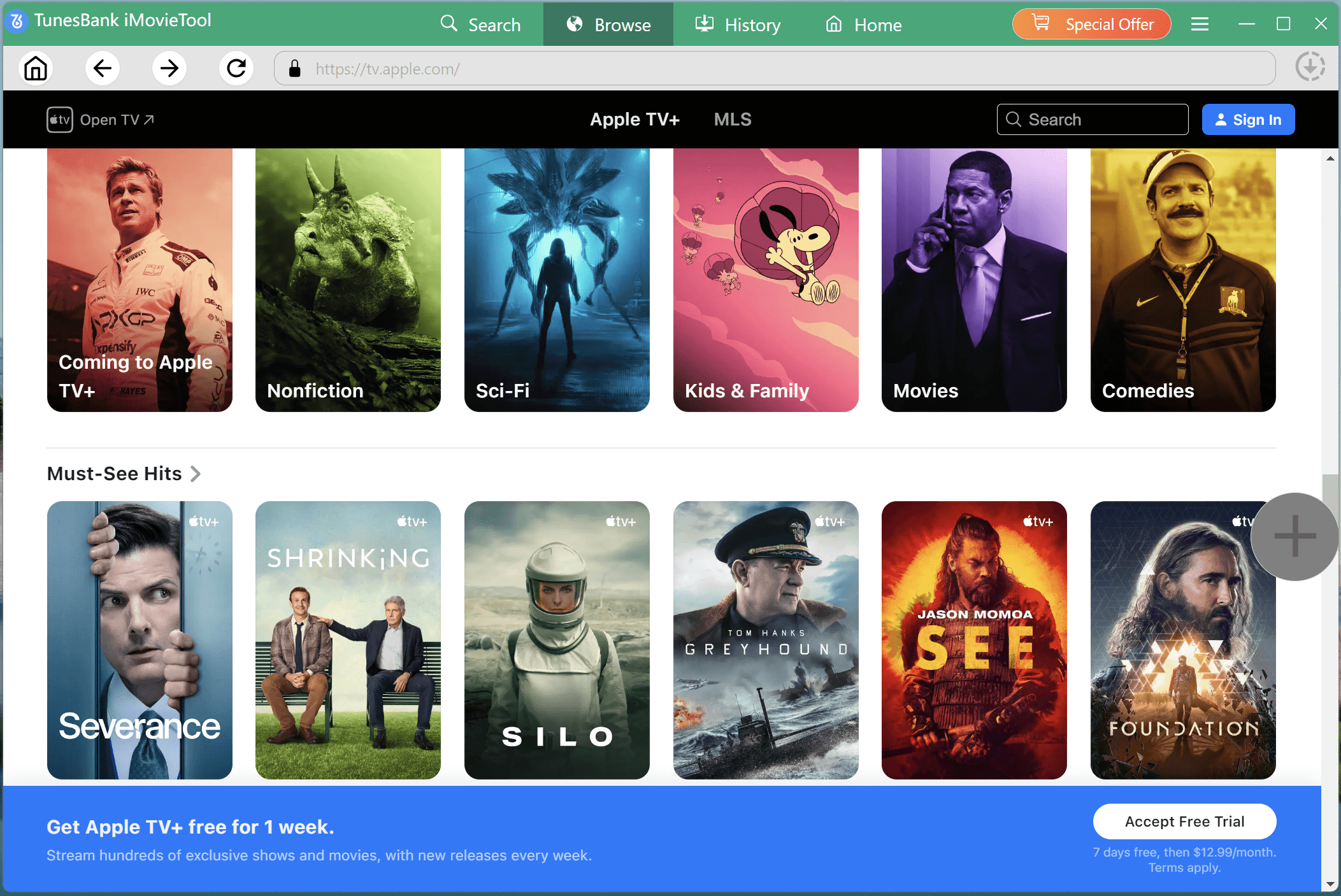Switch to the Browse tab
The image size is (1341, 896).
click(608, 24)
